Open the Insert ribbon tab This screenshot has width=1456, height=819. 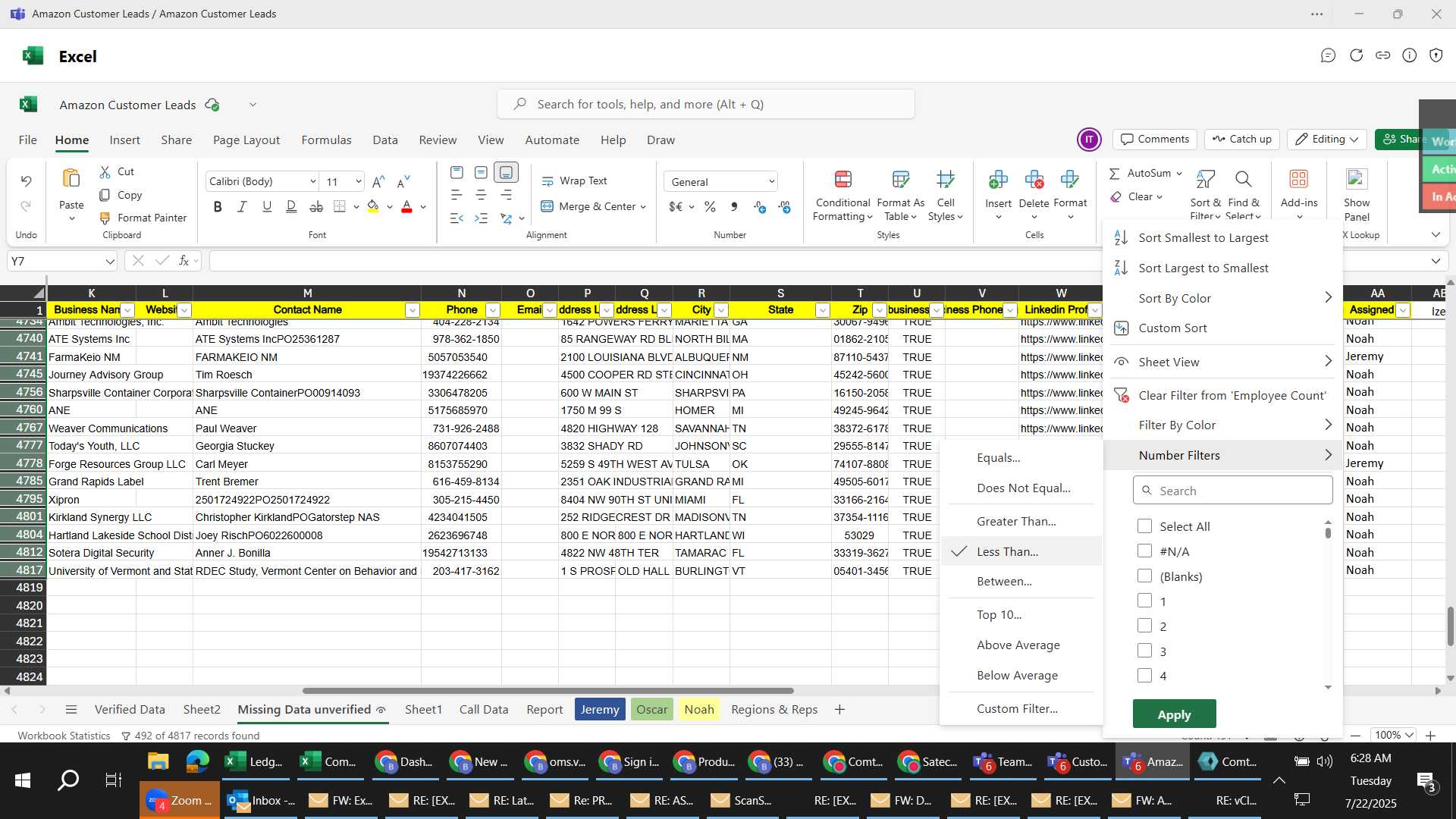click(x=124, y=140)
